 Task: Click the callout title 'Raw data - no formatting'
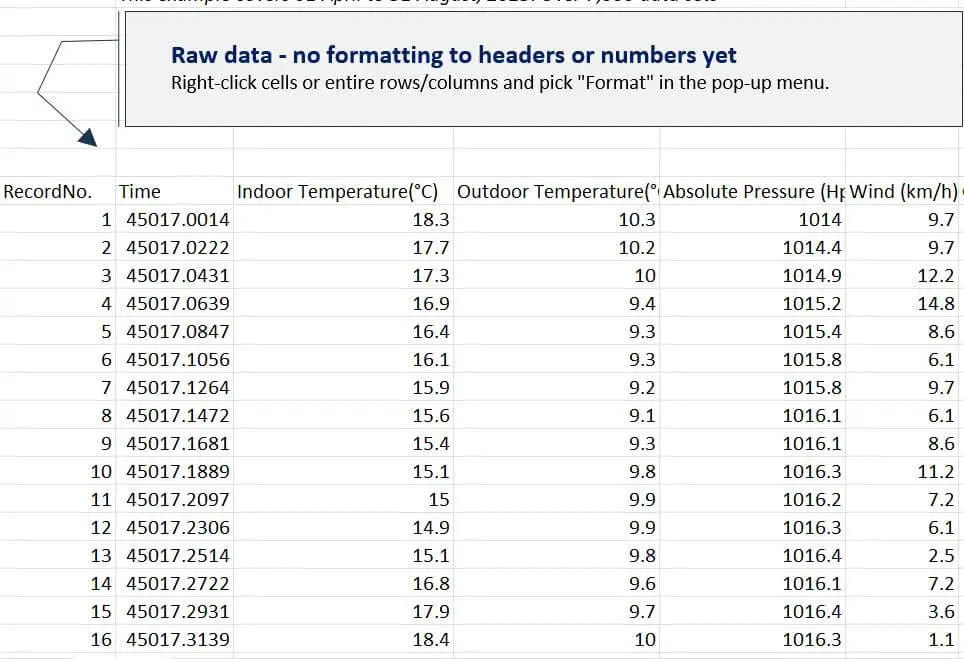click(x=453, y=56)
